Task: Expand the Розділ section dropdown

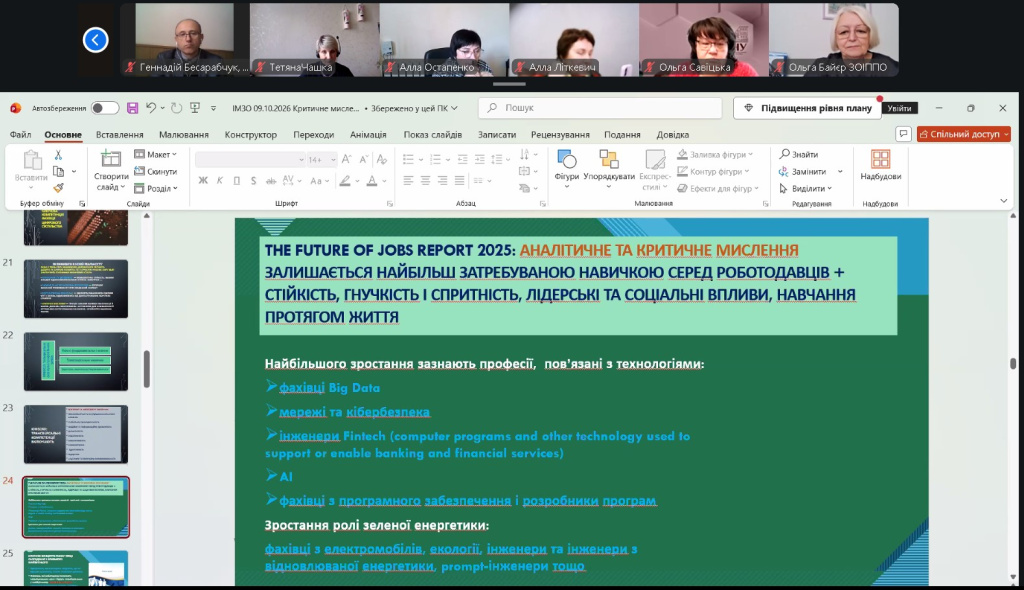Action: click(x=155, y=188)
